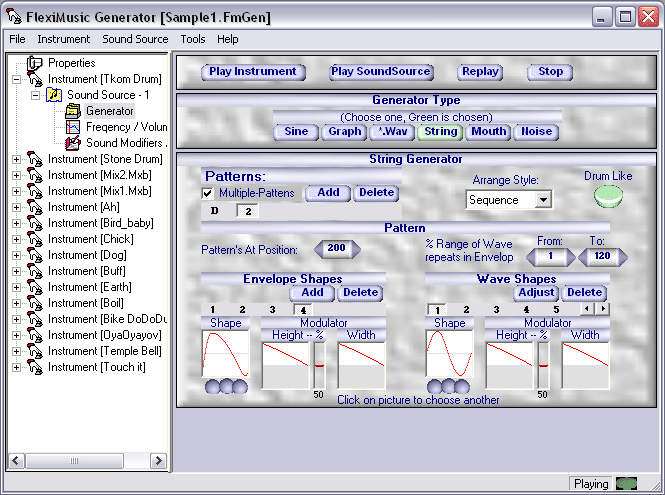
Task: Click the Wave Shapes shape thumbnail
Action: coord(450,354)
